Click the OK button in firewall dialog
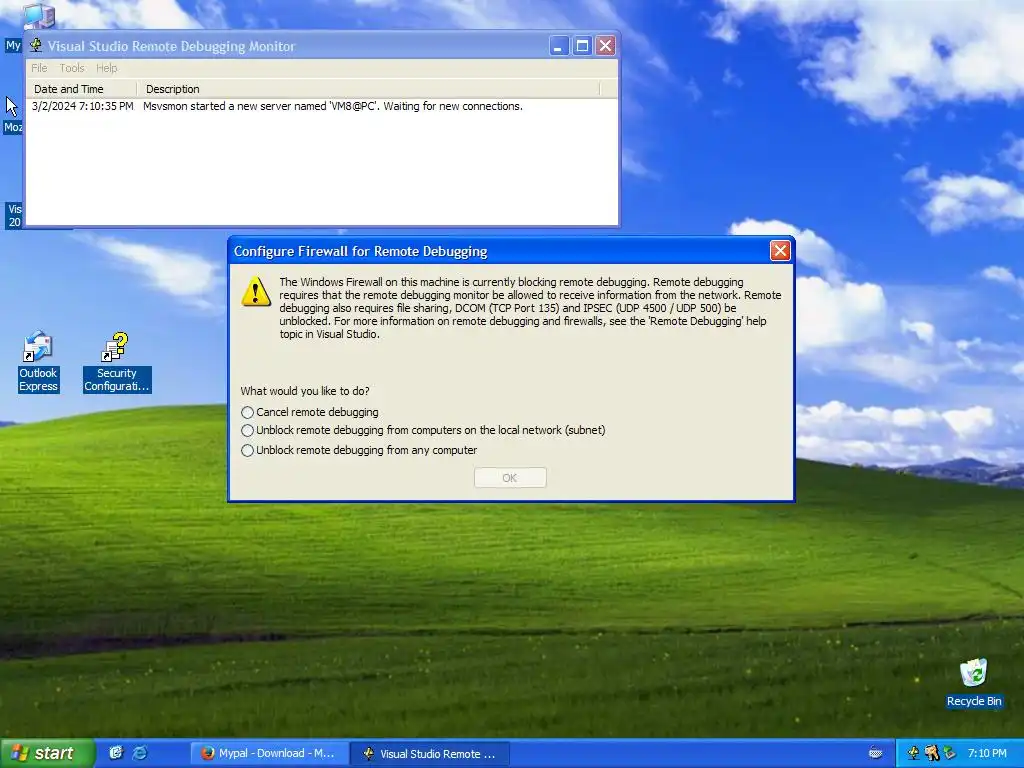This screenshot has height=768, width=1024. pos(510,477)
